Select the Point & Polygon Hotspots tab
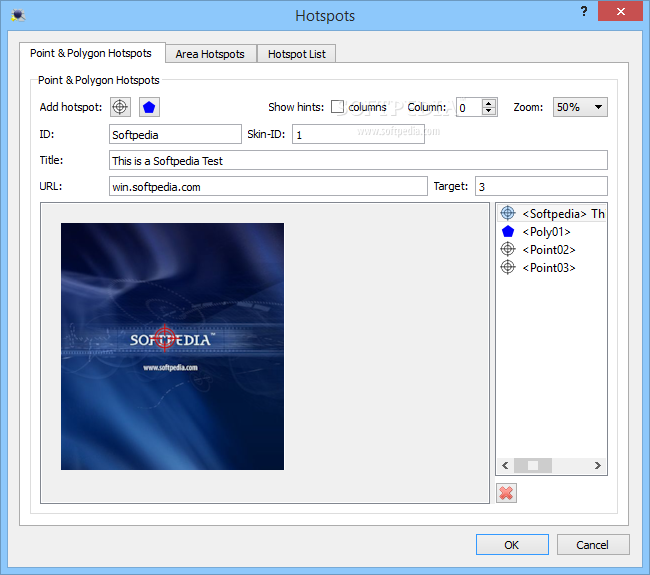This screenshot has width=650, height=575. point(91,53)
